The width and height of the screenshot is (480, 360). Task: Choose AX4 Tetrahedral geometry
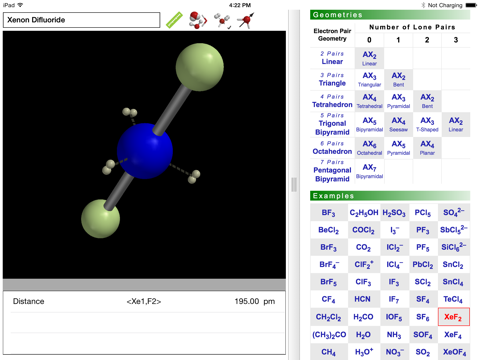tap(369, 101)
